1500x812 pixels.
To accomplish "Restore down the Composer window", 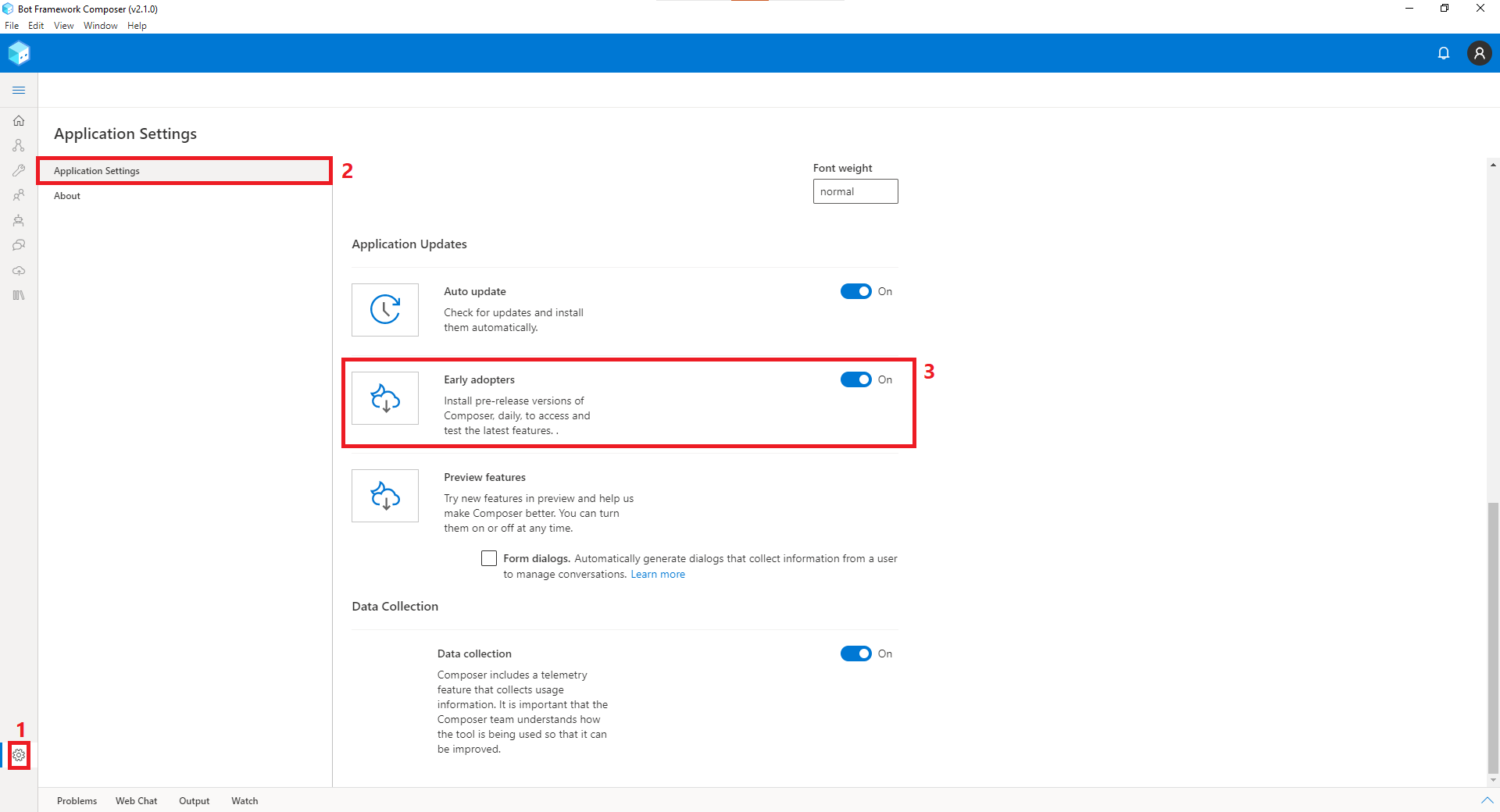I will [x=1445, y=9].
